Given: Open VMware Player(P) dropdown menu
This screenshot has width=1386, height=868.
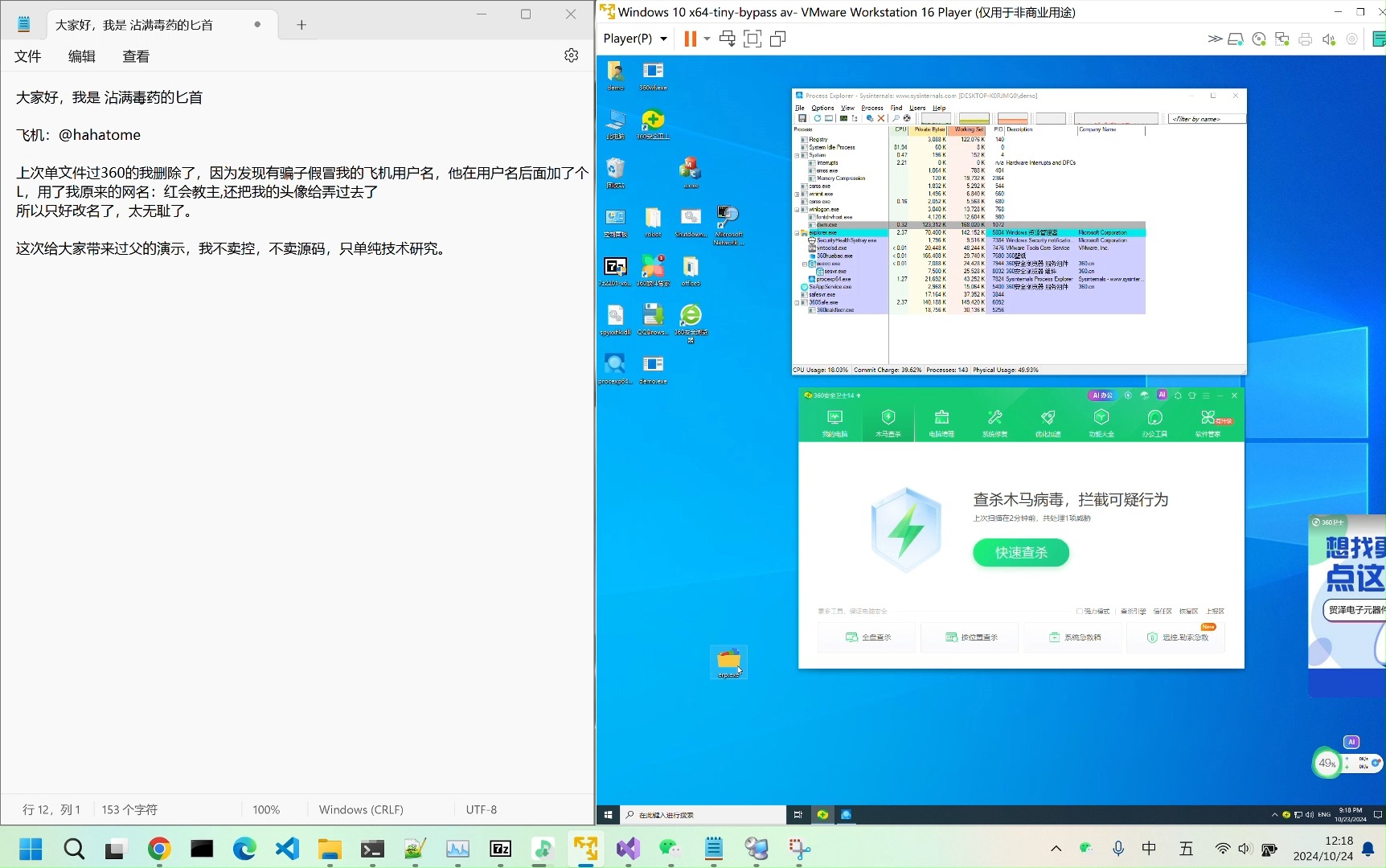Looking at the screenshot, I should (635, 39).
